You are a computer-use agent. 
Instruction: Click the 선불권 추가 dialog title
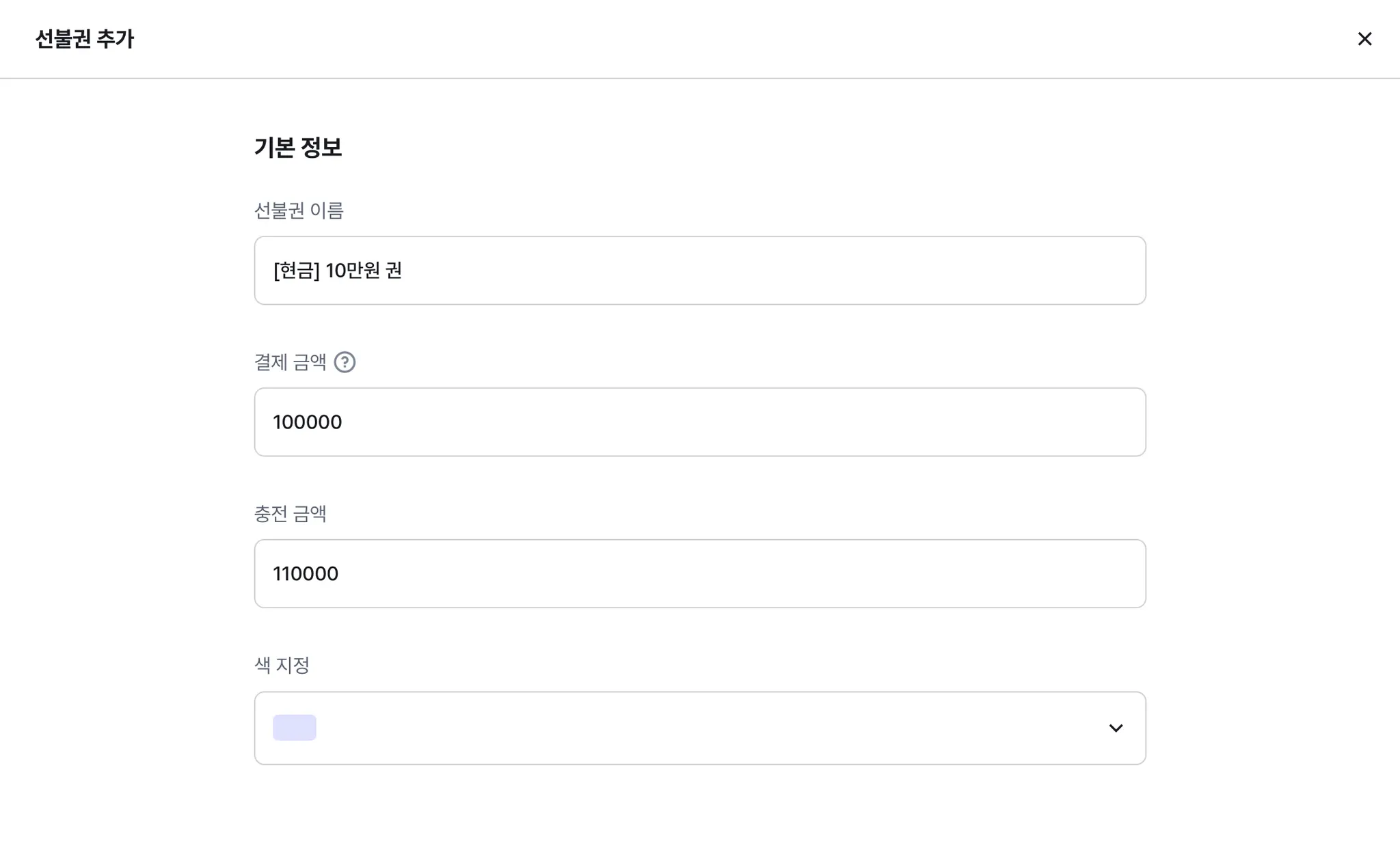[85, 39]
